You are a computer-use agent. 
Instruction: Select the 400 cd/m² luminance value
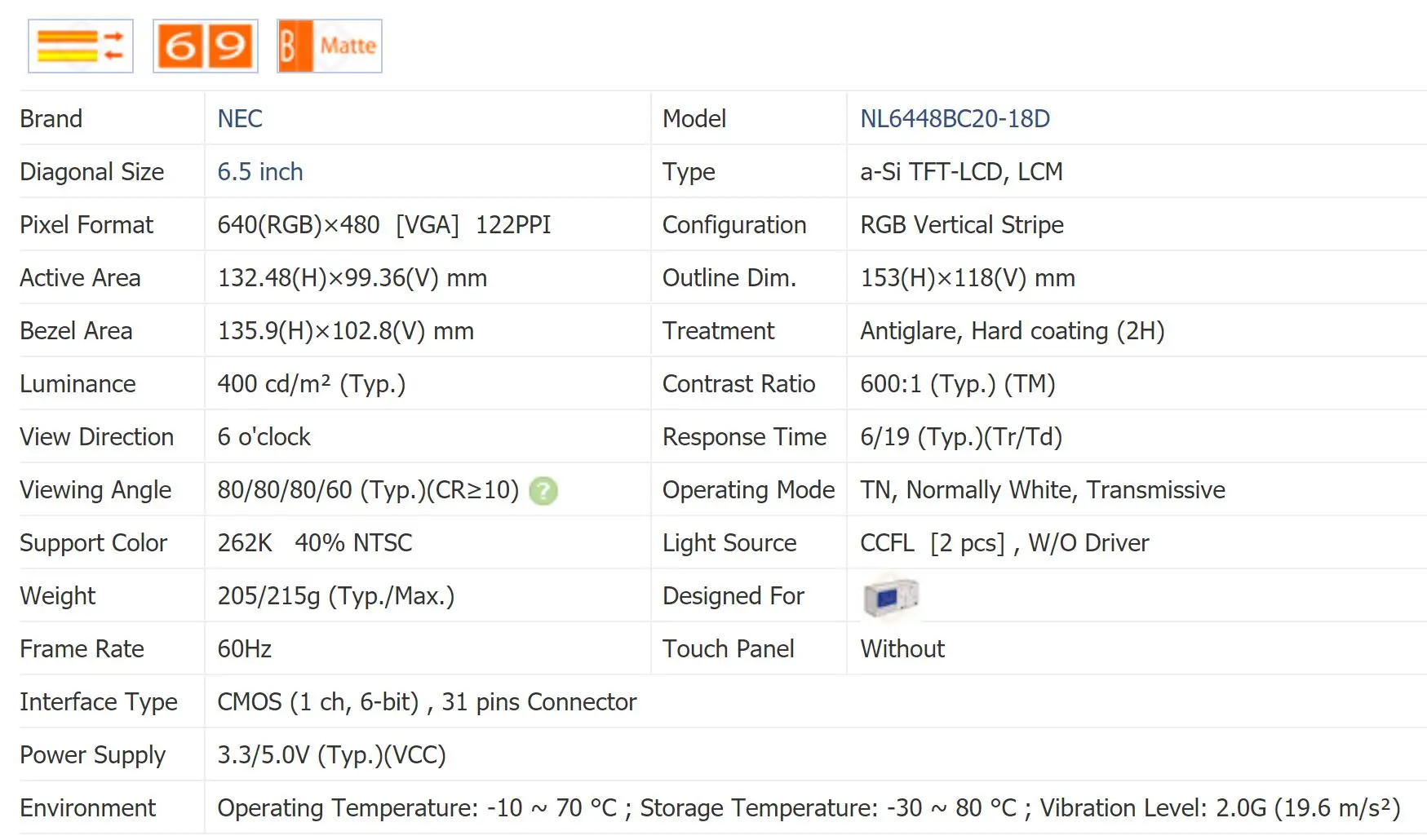(311, 384)
